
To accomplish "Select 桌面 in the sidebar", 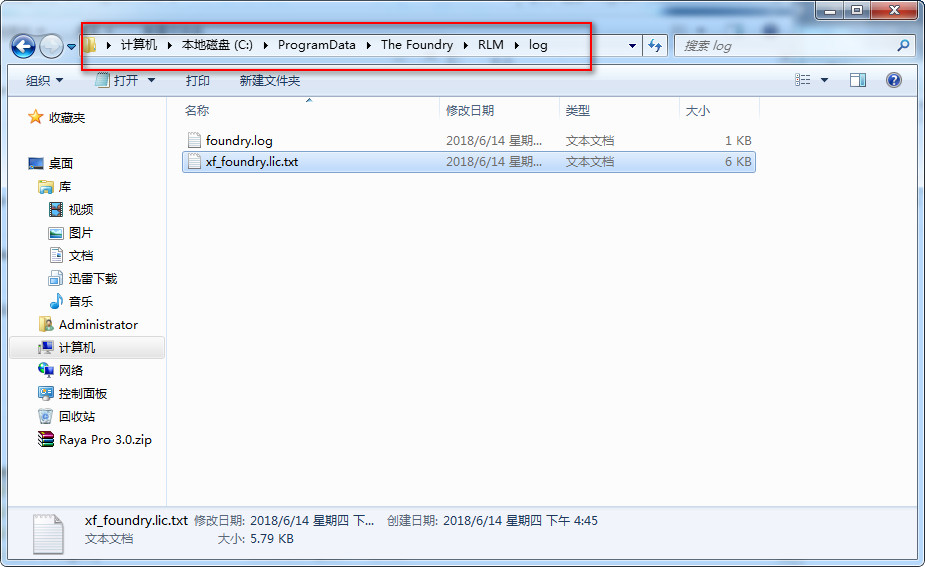I will point(61,163).
